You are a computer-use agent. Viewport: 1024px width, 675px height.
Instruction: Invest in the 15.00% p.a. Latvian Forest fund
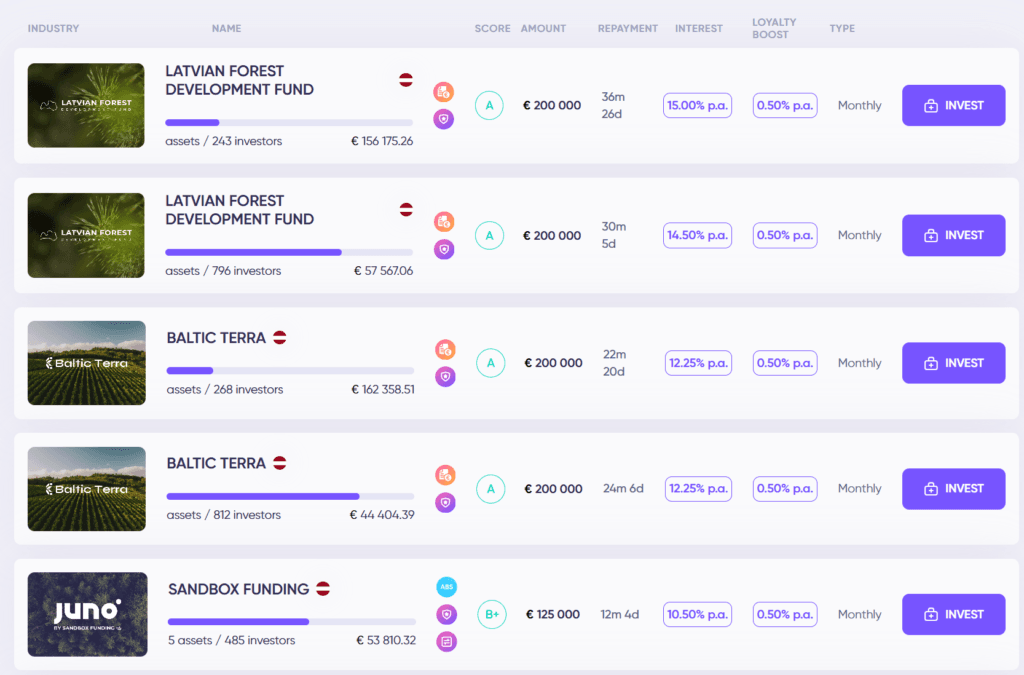click(953, 105)
